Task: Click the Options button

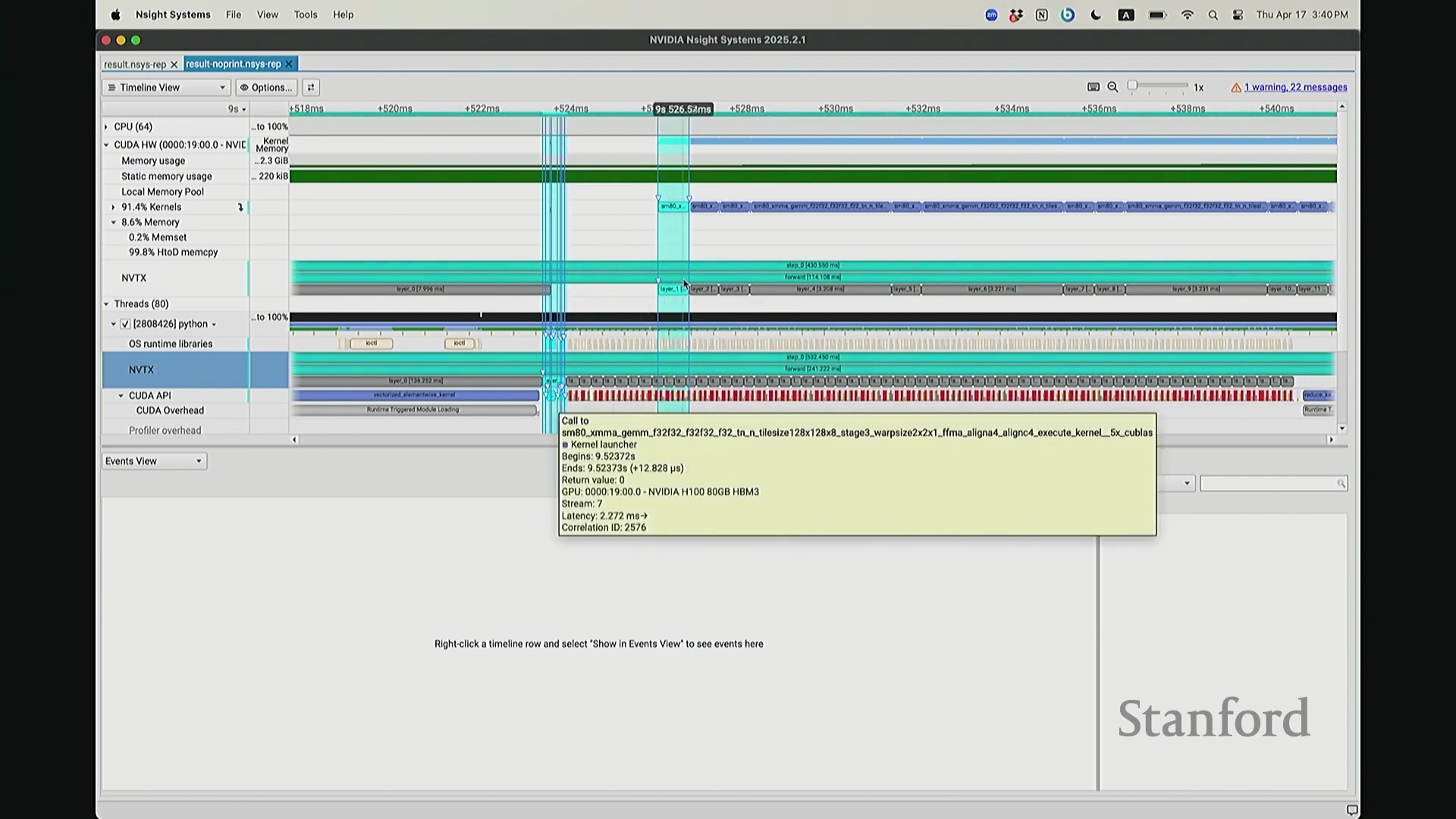Action: coord(266,87)
